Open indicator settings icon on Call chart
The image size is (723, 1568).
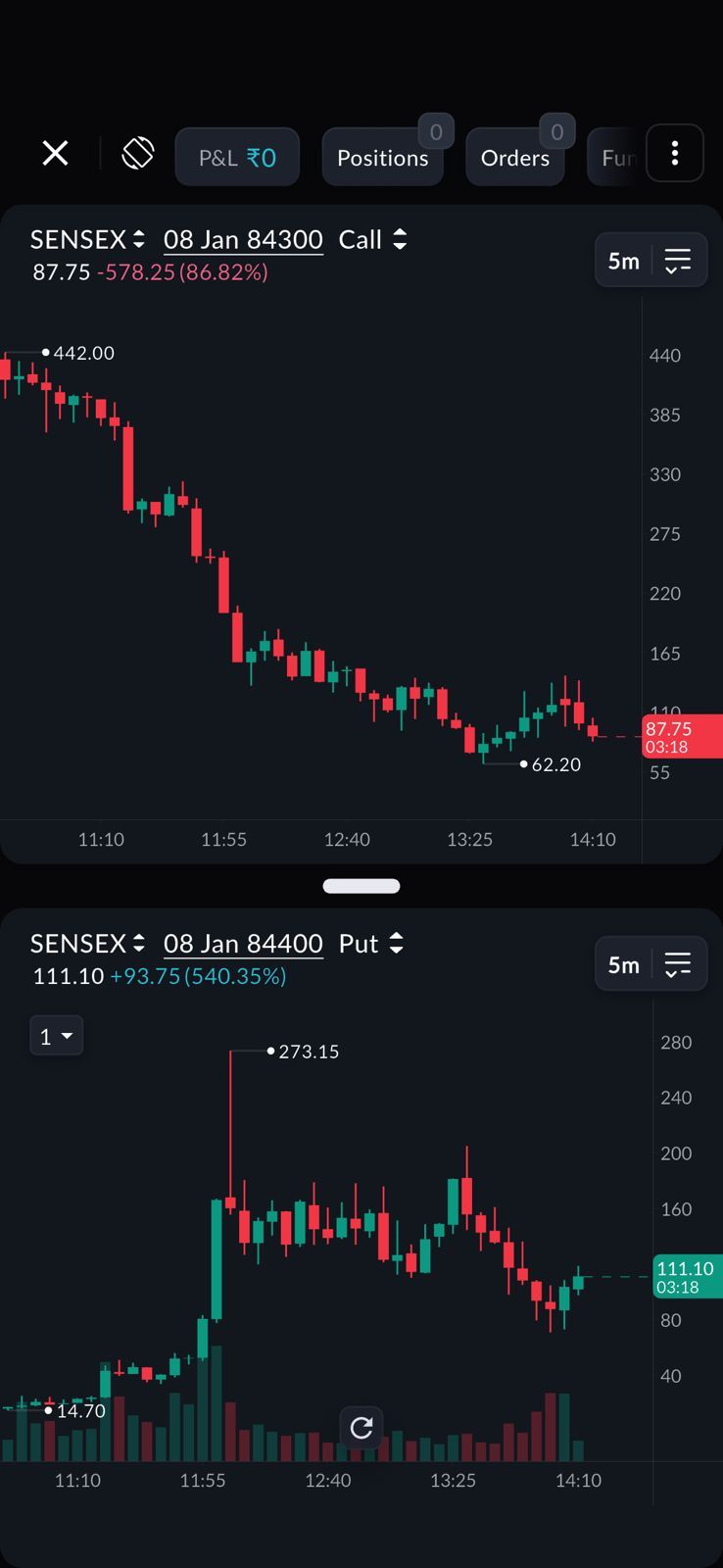click(x=677, y=261)
